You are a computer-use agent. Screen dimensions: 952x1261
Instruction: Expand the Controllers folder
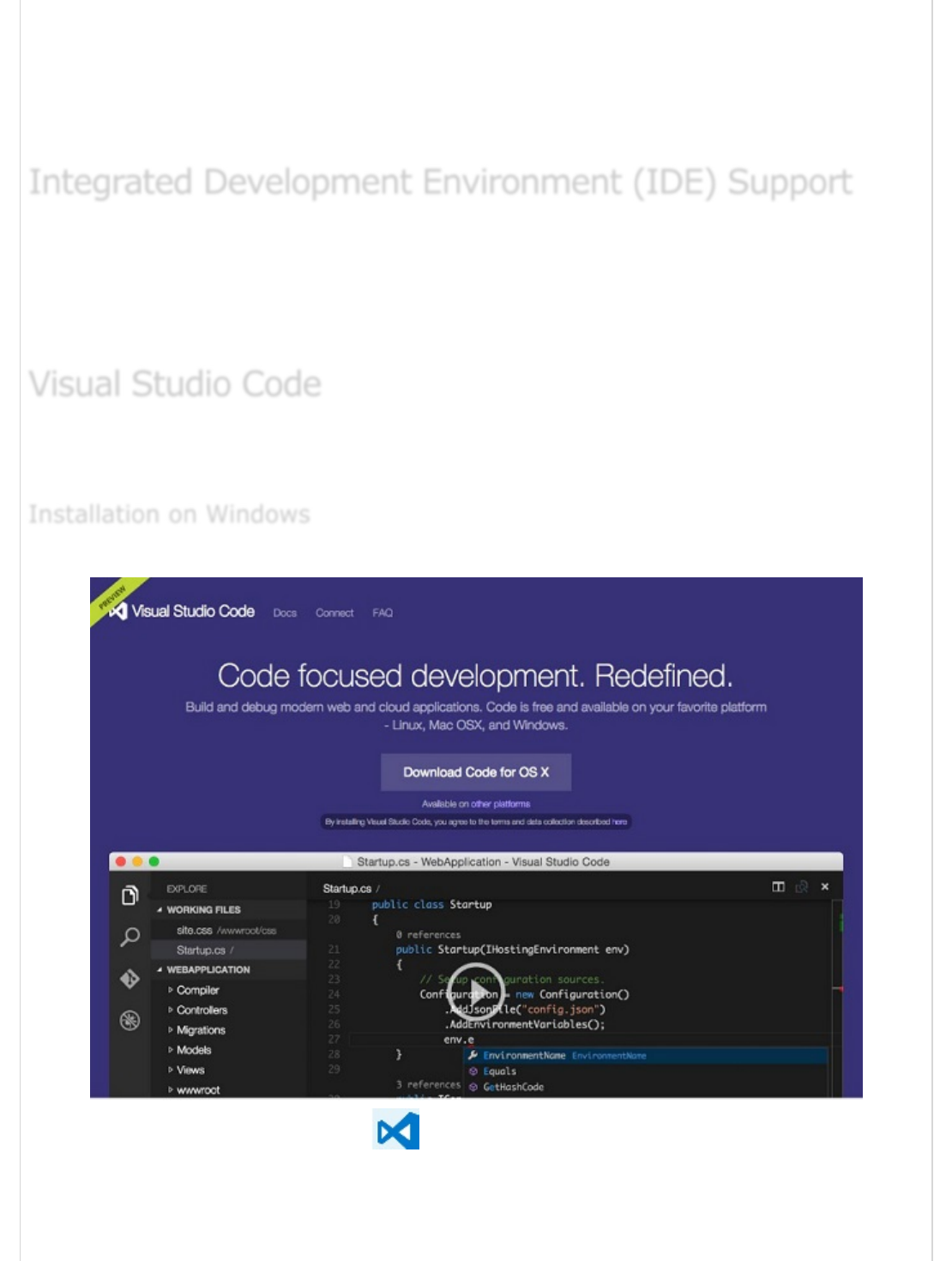click(x=198, y=1010)
